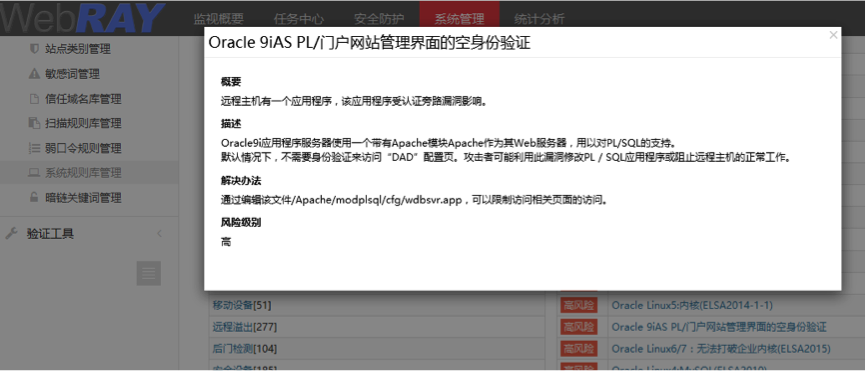Expand the 验证工具 section chevron
This screenshot has width=866, height=371.
coord(160,234)
